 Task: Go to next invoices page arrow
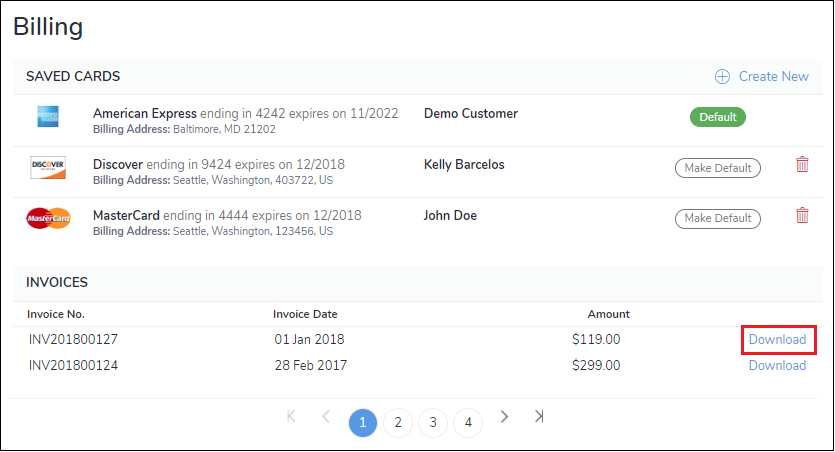[505, 416]
